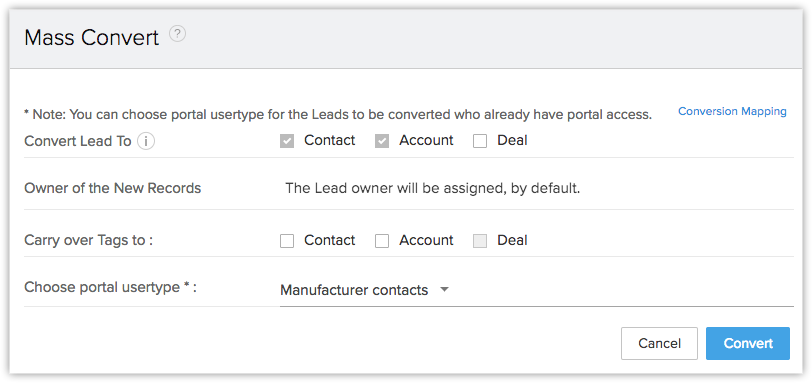The width and height of the screenshot is (812, 383).
Task: Check Account in the Carry over Tags row
Action: coord(382,241)
